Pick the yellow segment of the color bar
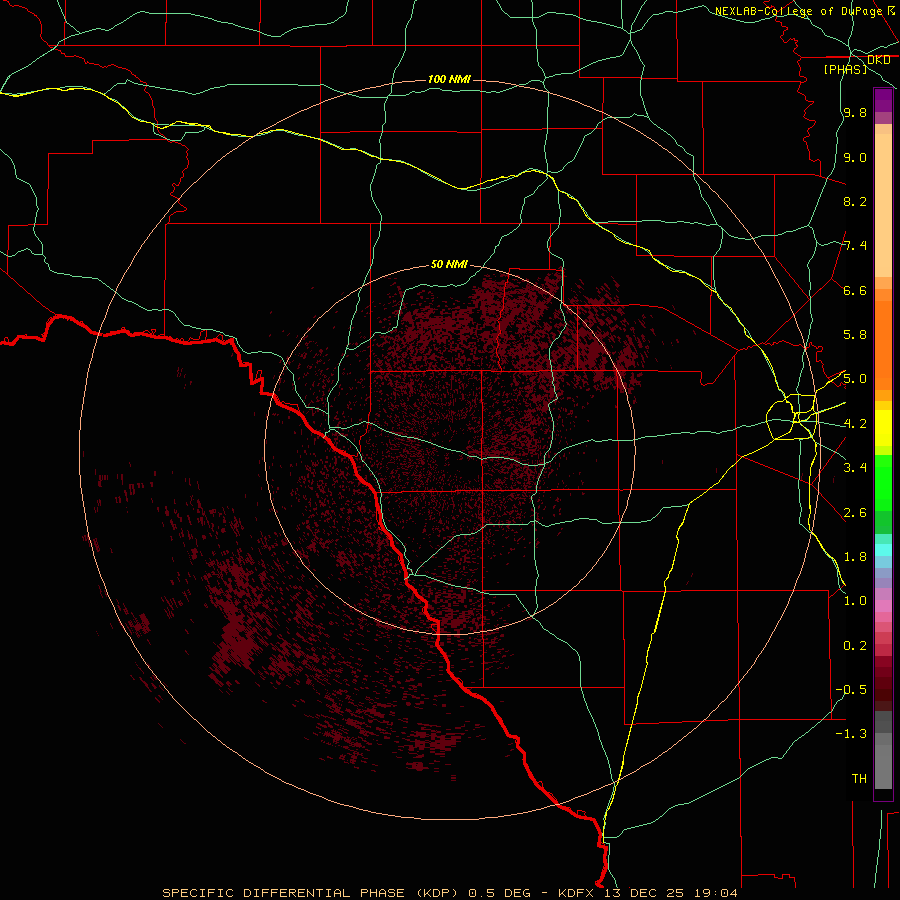900x900 pixels. click(883, 428)
